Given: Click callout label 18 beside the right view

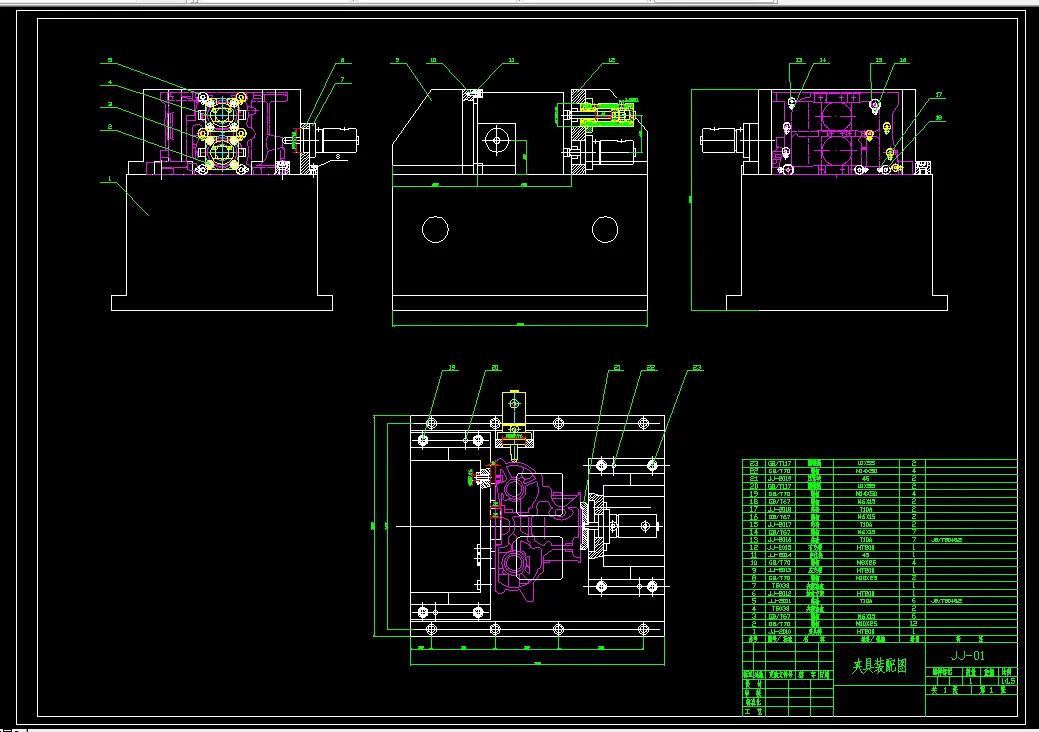Looking at the screenshot, I should (938, 118).
